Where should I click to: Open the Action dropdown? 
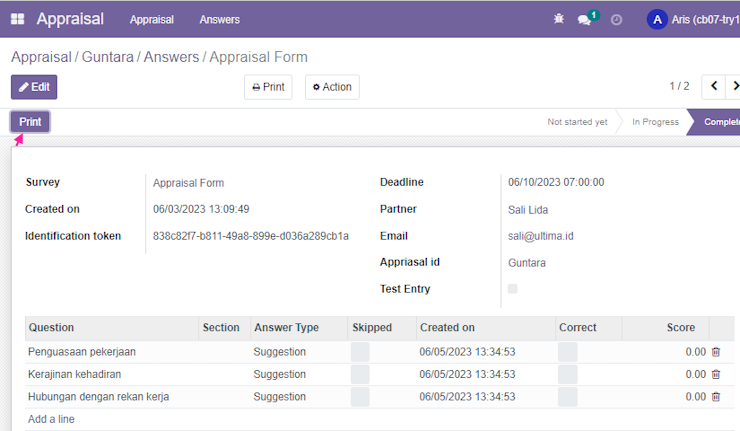[332, 87]
